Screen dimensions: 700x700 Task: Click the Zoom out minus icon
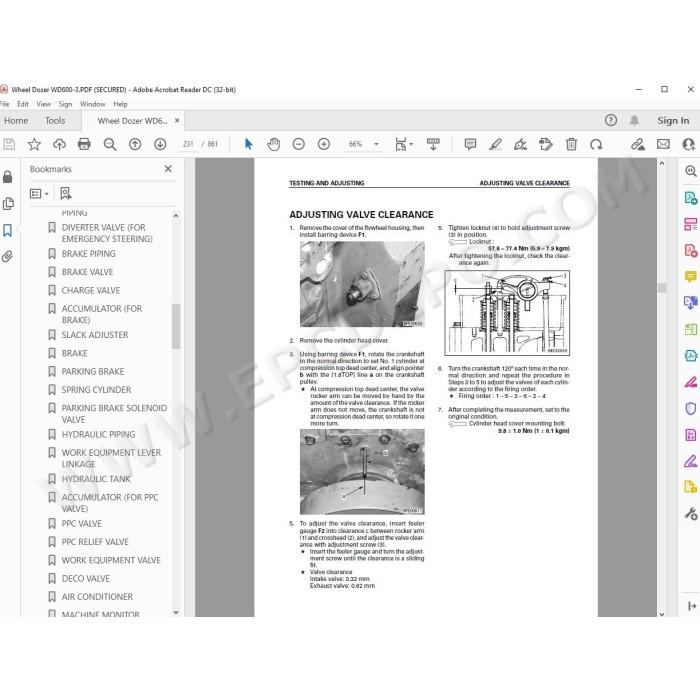298,144
